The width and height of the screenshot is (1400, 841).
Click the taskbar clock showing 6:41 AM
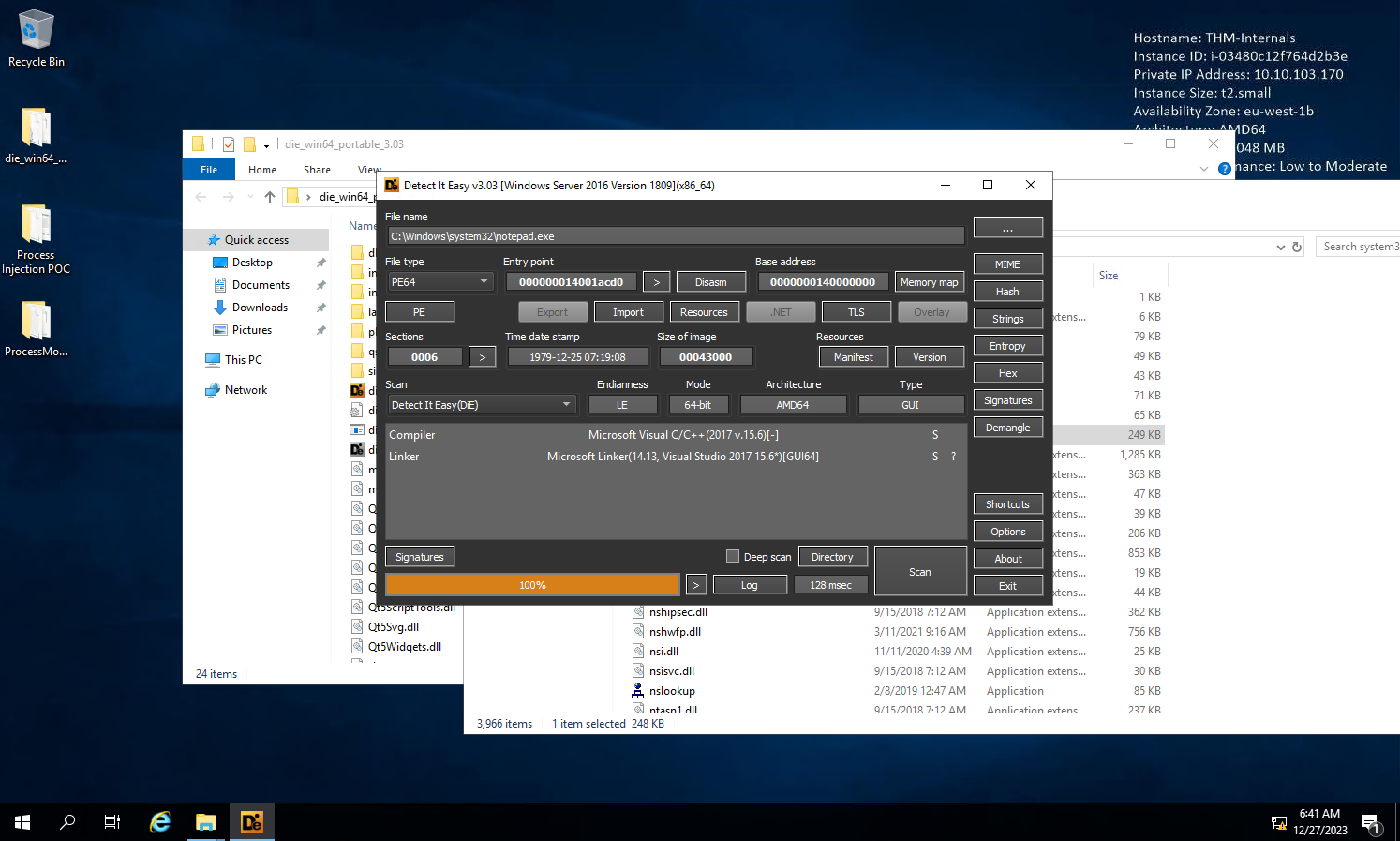point(1319,822)
